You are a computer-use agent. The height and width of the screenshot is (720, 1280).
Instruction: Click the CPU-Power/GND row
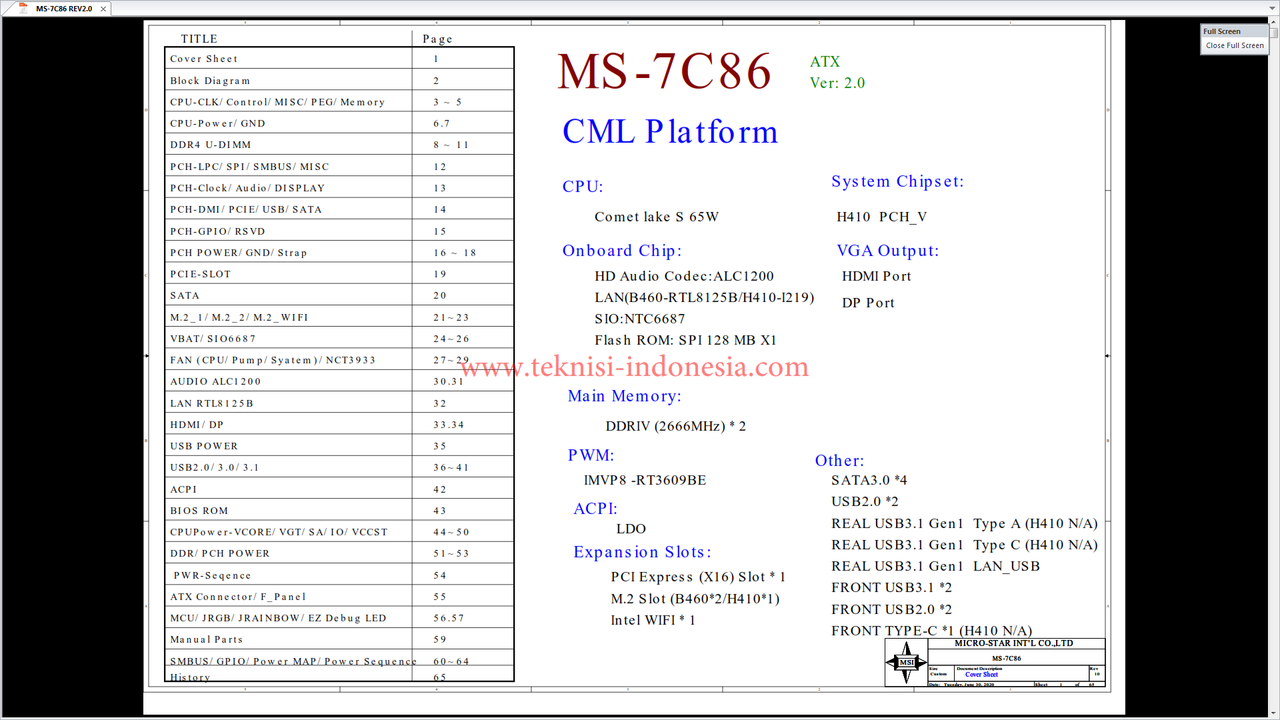point(339,123)
